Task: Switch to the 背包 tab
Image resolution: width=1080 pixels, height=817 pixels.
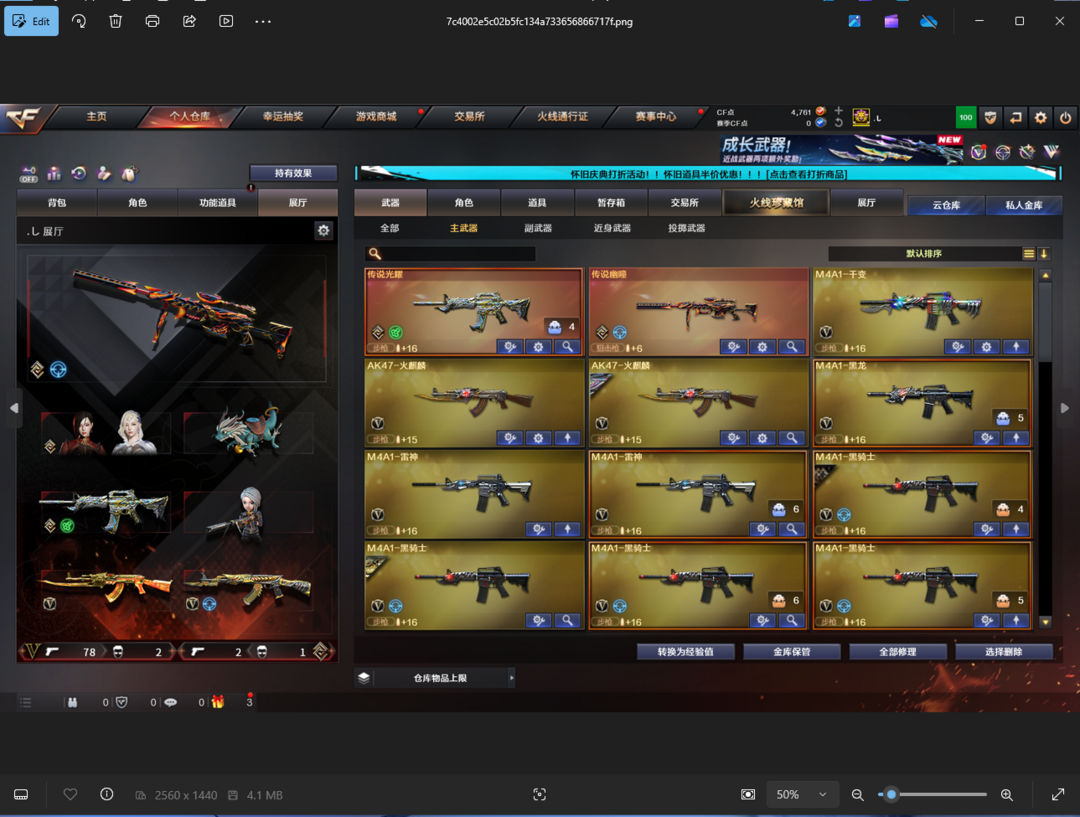Action: click(57, 203)
